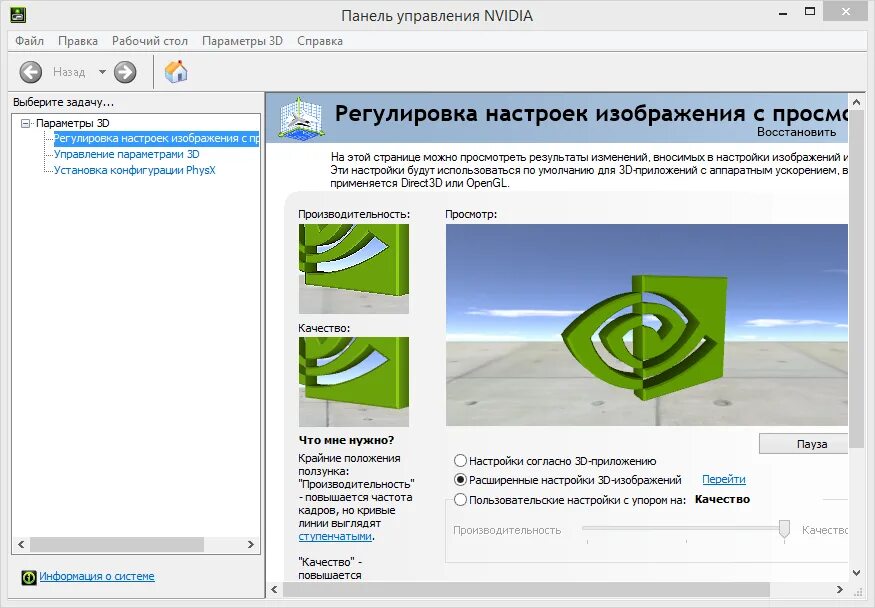Open the Правка menu
The image size is (875, 608).
point(78,41)
